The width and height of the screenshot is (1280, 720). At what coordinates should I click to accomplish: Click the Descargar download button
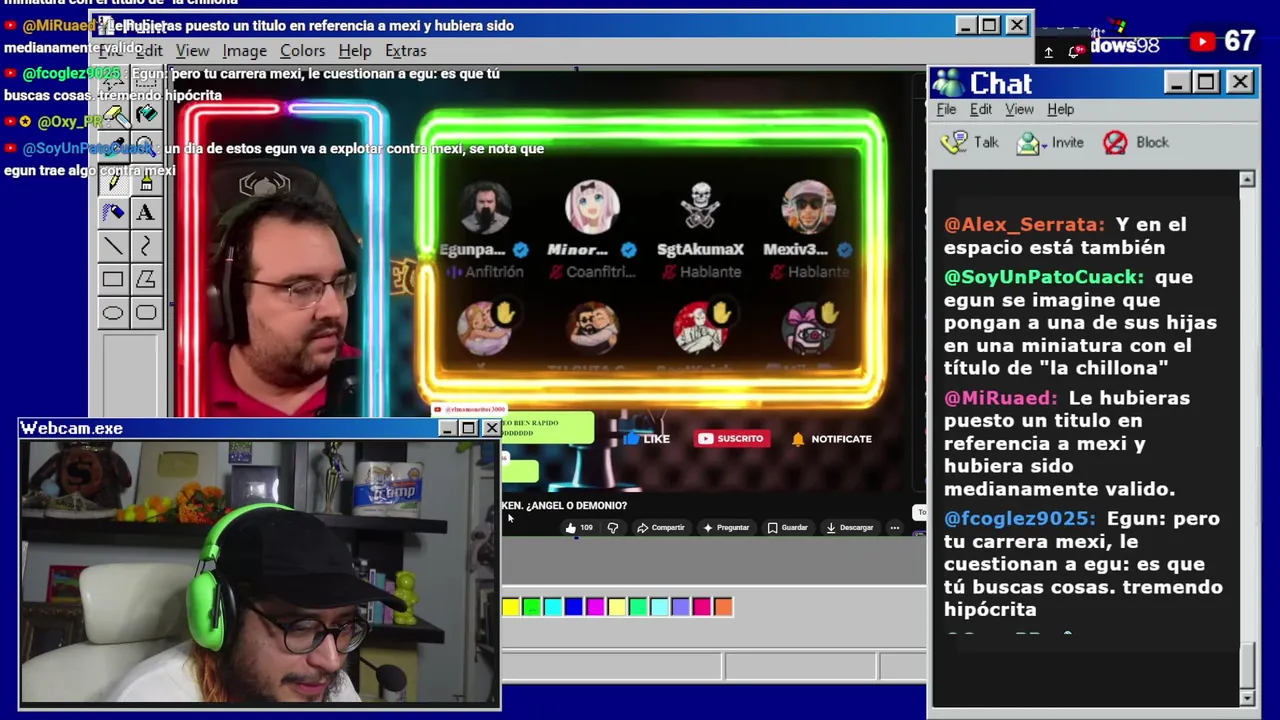point(850,528)
